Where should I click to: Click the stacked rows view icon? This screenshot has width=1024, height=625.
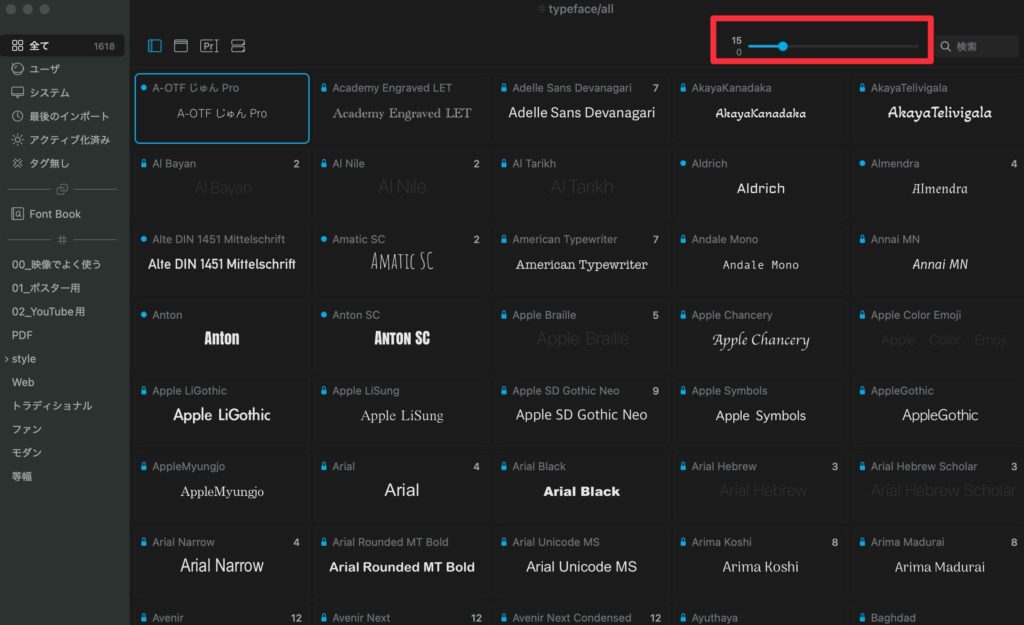point(238,46)
